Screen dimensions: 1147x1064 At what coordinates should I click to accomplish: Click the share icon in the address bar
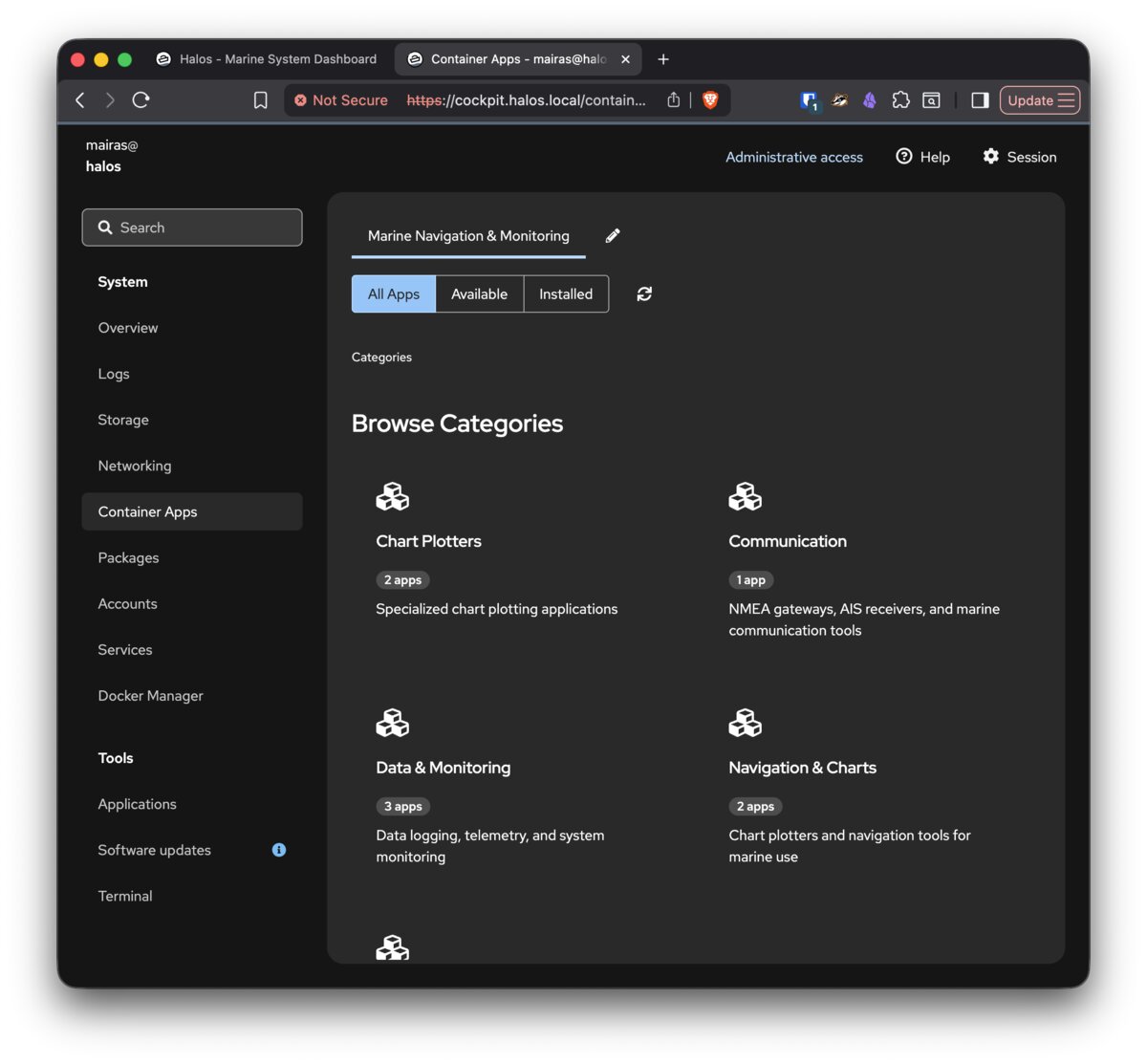point(673,99)
